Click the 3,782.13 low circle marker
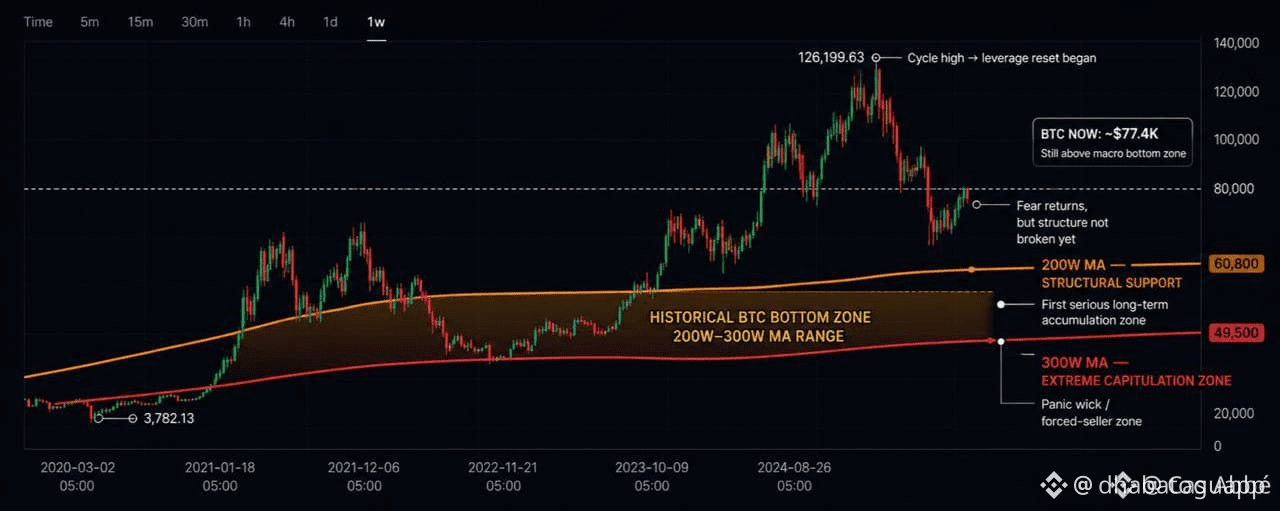 tap(132, 418)
